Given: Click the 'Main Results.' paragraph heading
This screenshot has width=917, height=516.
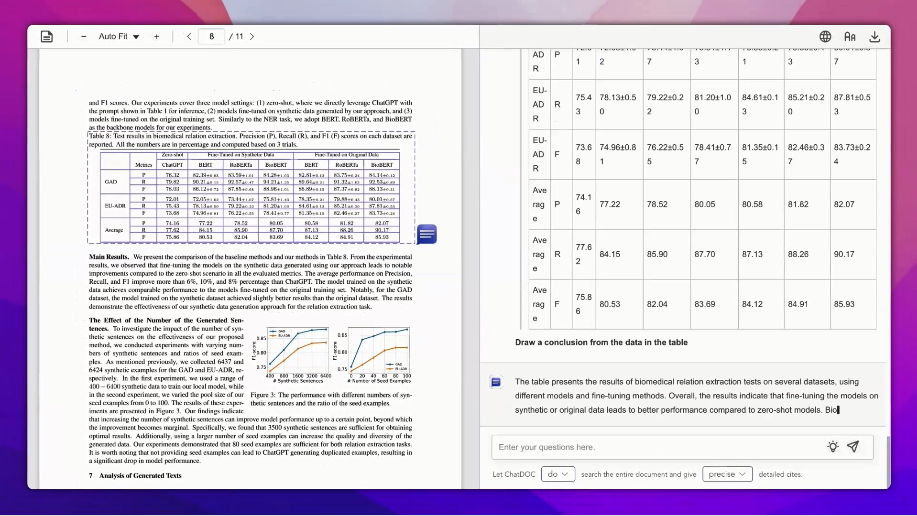Looking at the screenshot, I should (109, 257).
